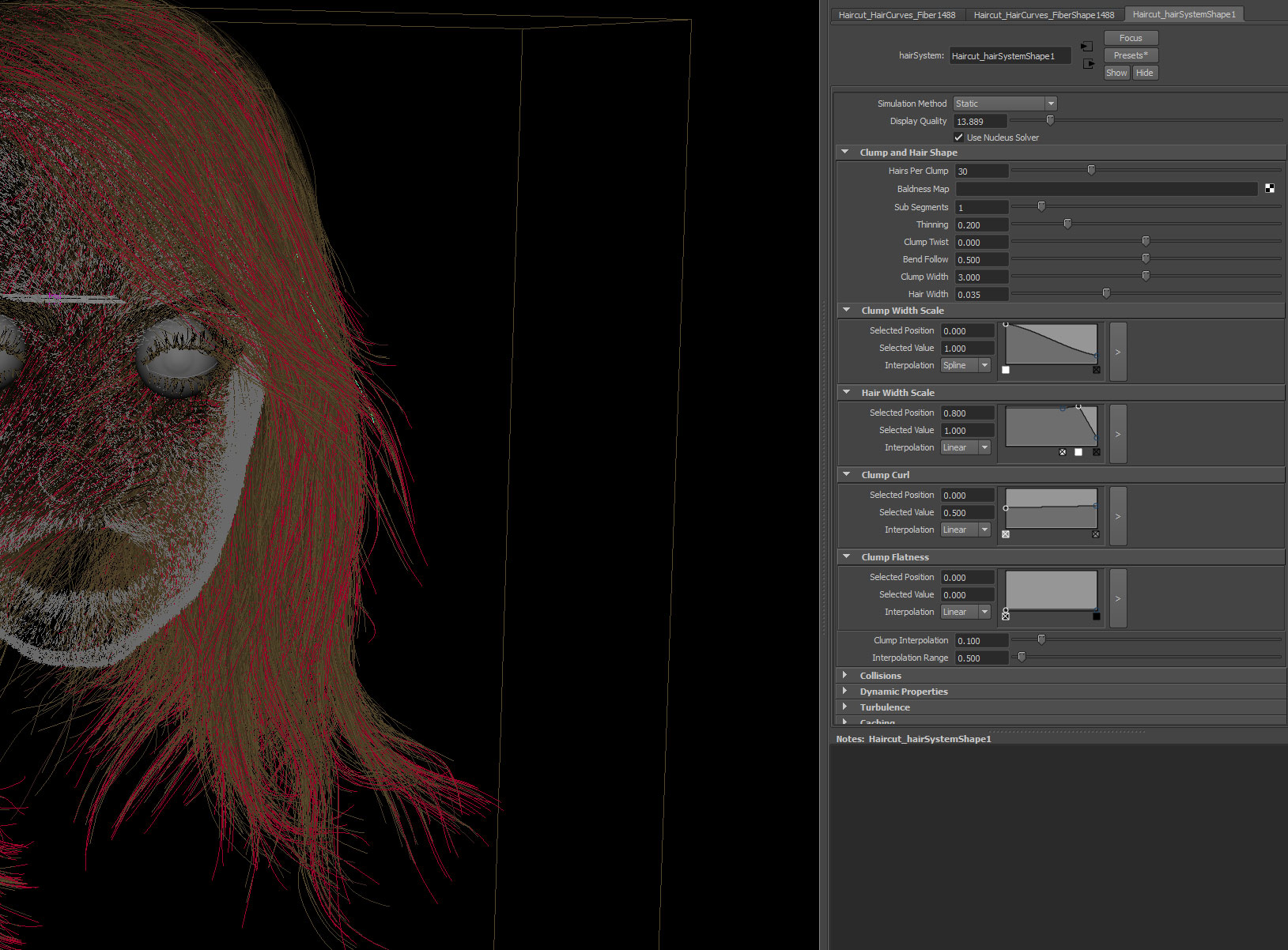Open Clump Curl Interpolation dropdown
Screen dimensions: 1288x950
(965, 530)
